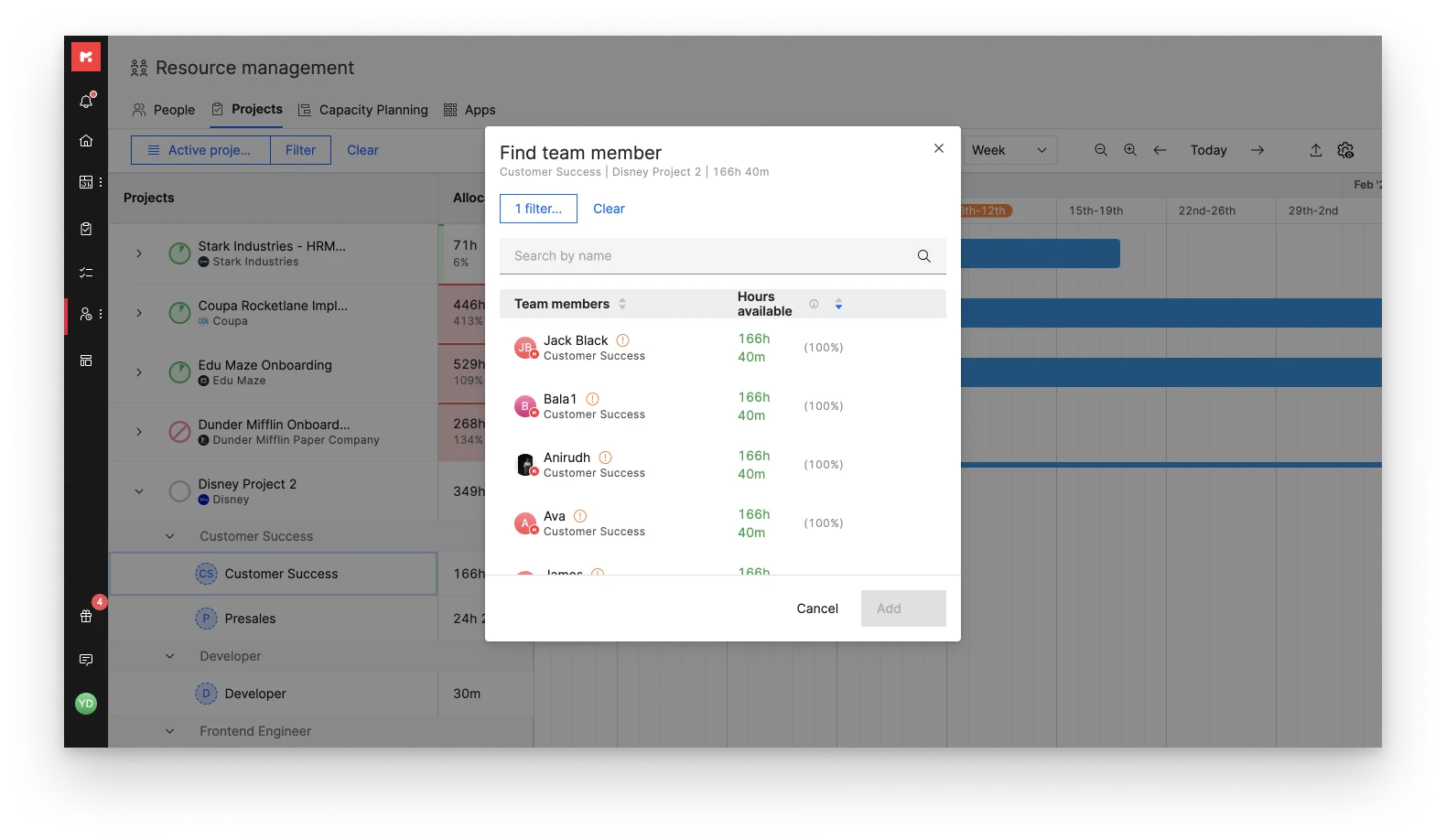This screenshot has height=840, width=1446.
Task: Click the zoom in magnifier icon
Action: (1130, 150)
